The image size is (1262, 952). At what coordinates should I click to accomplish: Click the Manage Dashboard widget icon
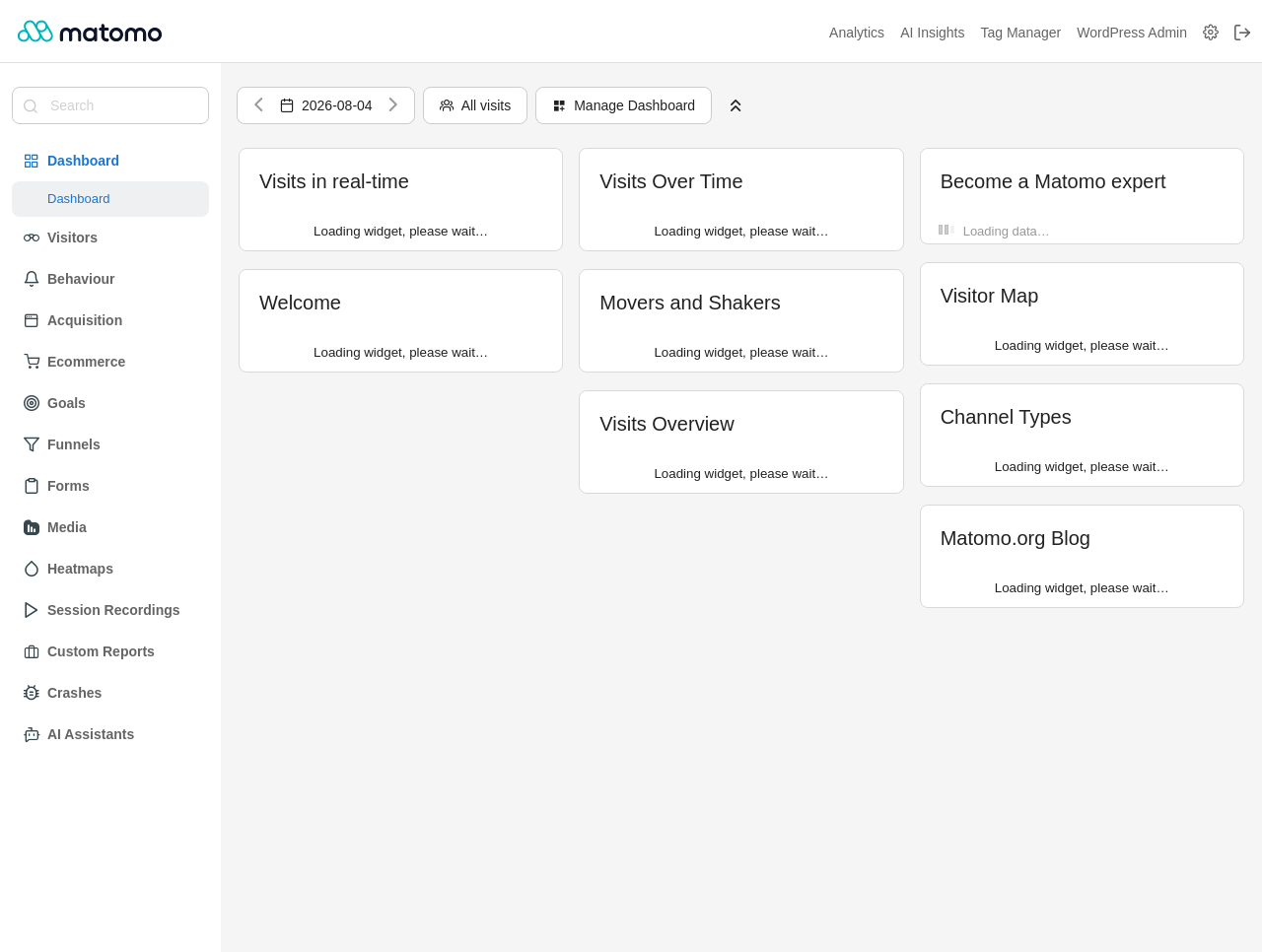click(x=559, y=105)
